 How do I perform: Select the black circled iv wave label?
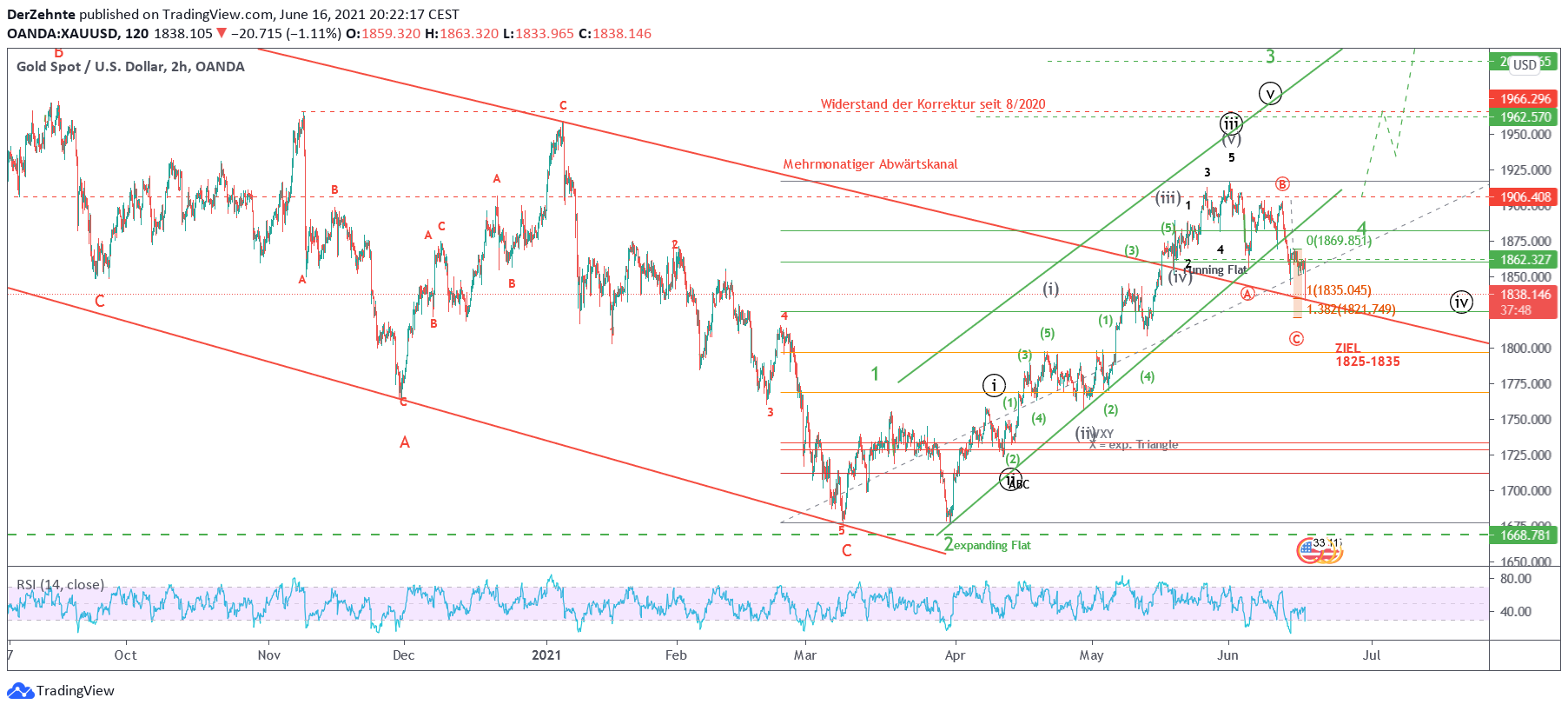[x=1462, y=302]
